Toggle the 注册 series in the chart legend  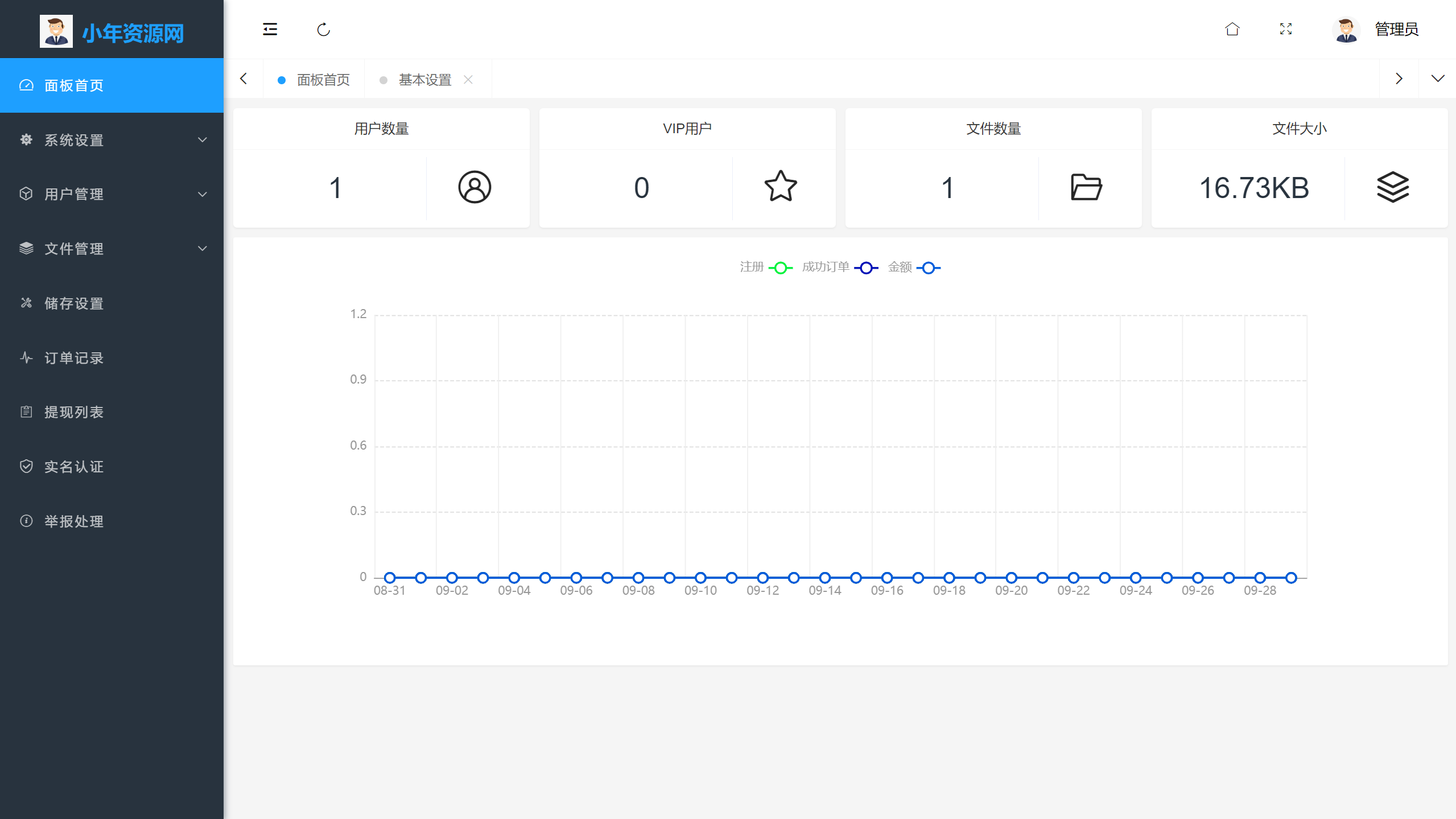coord(765,267)
